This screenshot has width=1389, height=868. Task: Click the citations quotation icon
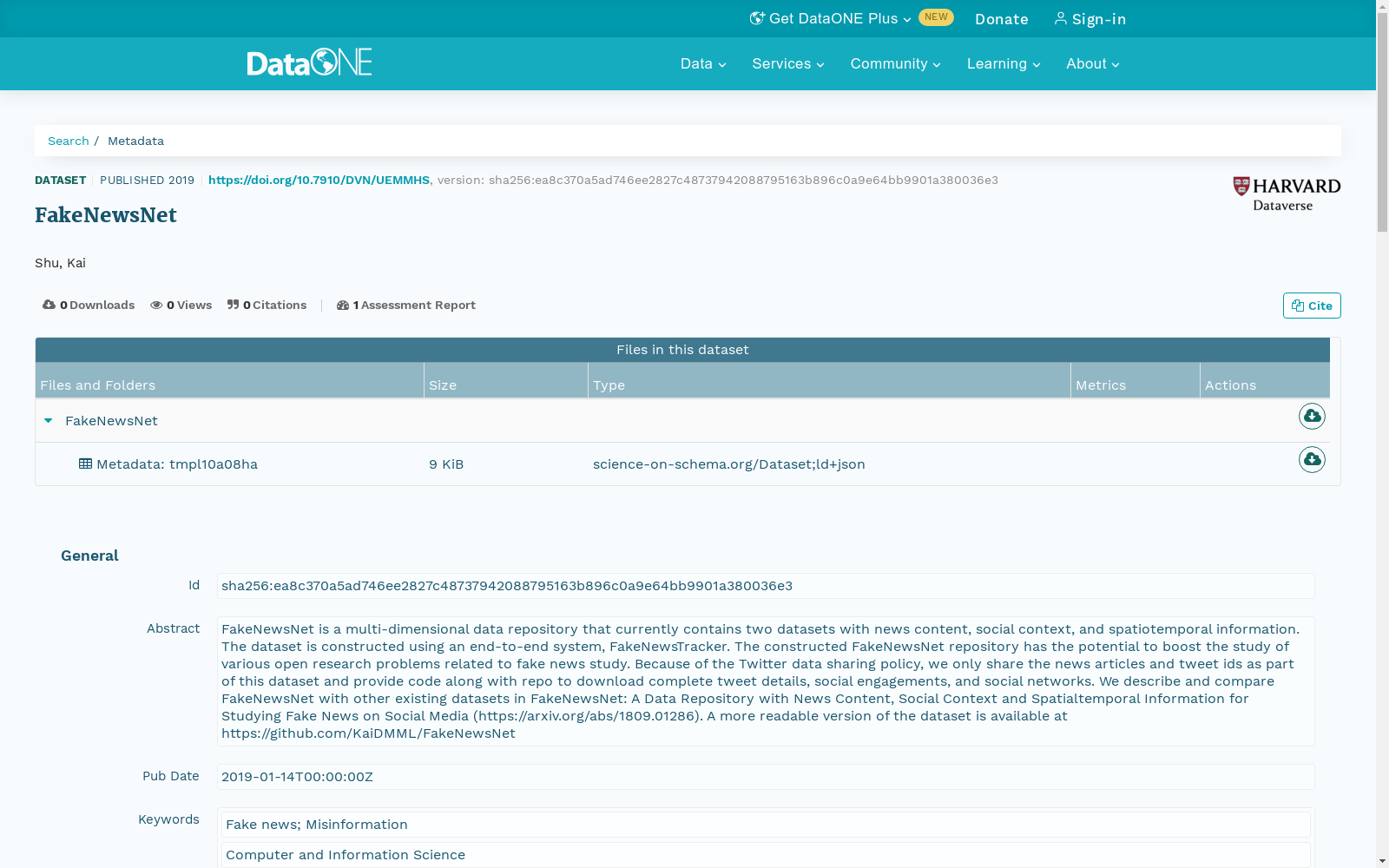pyautogui.click(x=233, y=304)
